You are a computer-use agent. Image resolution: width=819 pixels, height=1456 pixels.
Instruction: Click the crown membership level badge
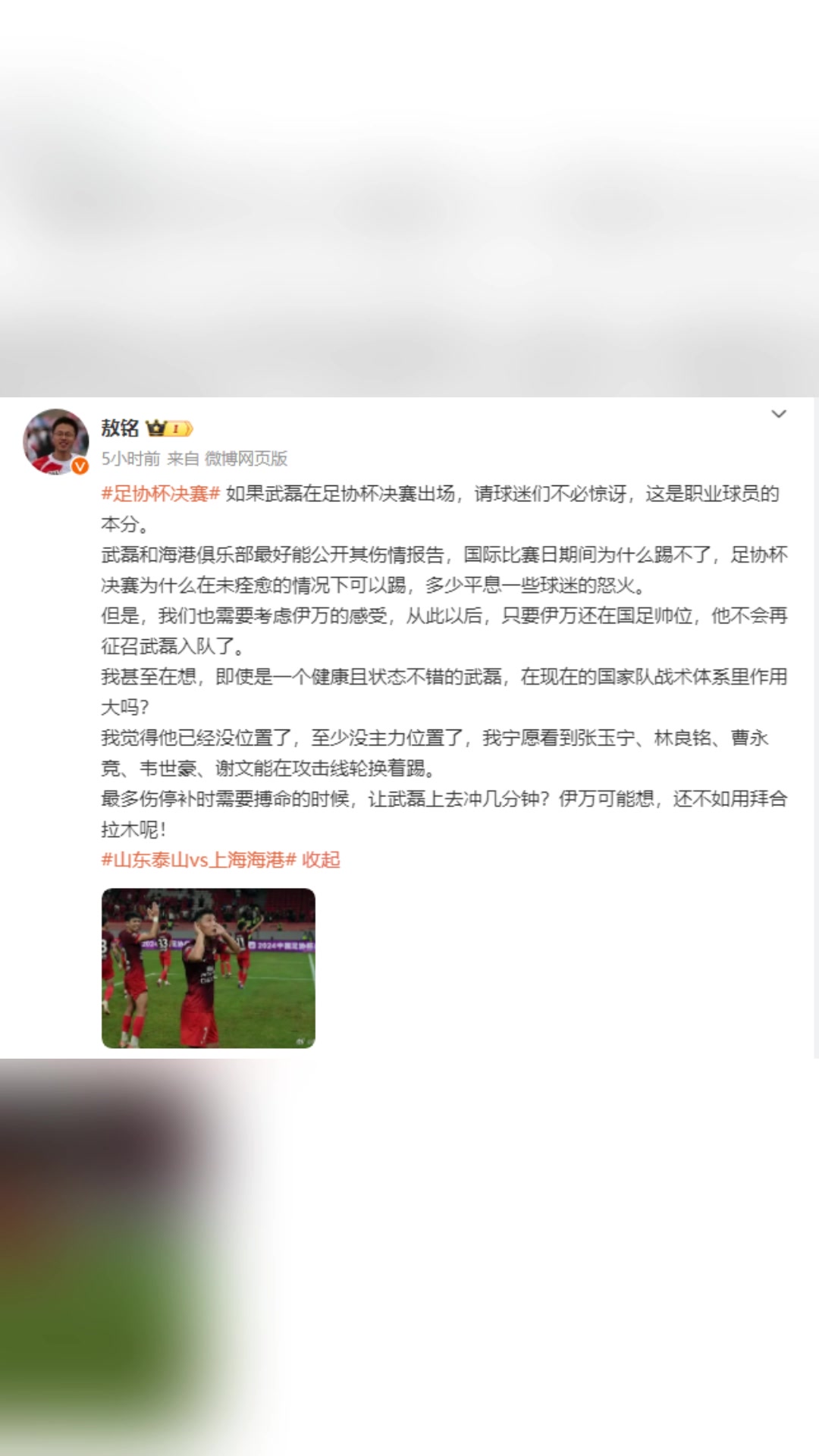tap(170, 428)
